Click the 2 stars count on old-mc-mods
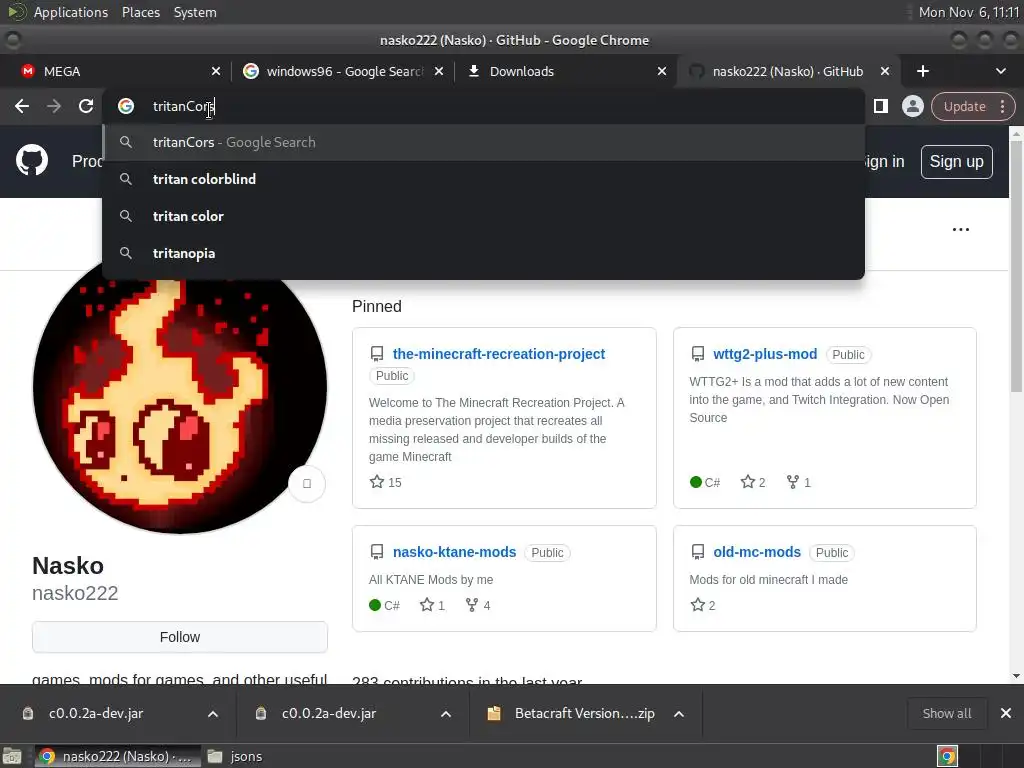1024x768 pixels. point(703,605)
